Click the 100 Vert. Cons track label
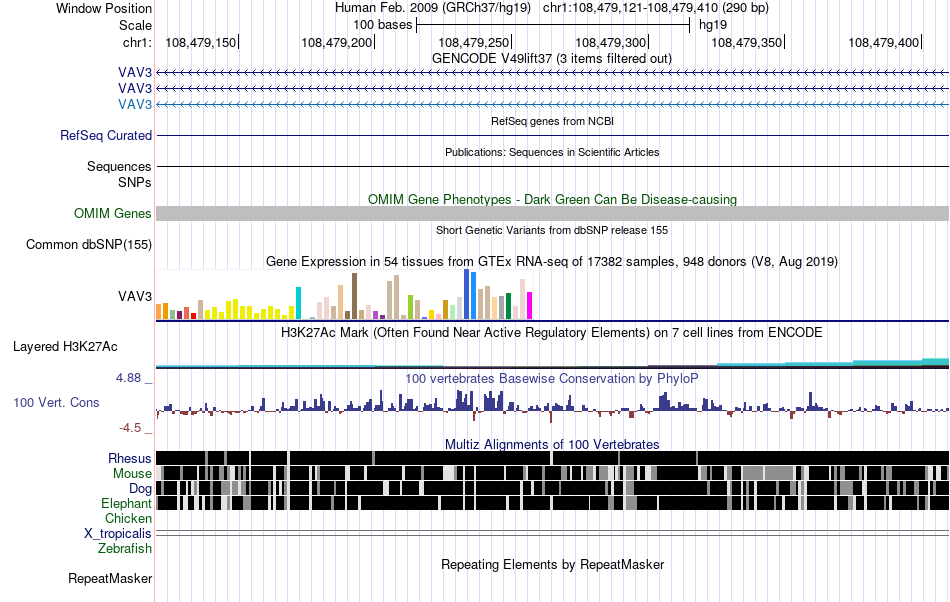The width and height of the screenshot is (950, 602). click(x=56, y=402)
